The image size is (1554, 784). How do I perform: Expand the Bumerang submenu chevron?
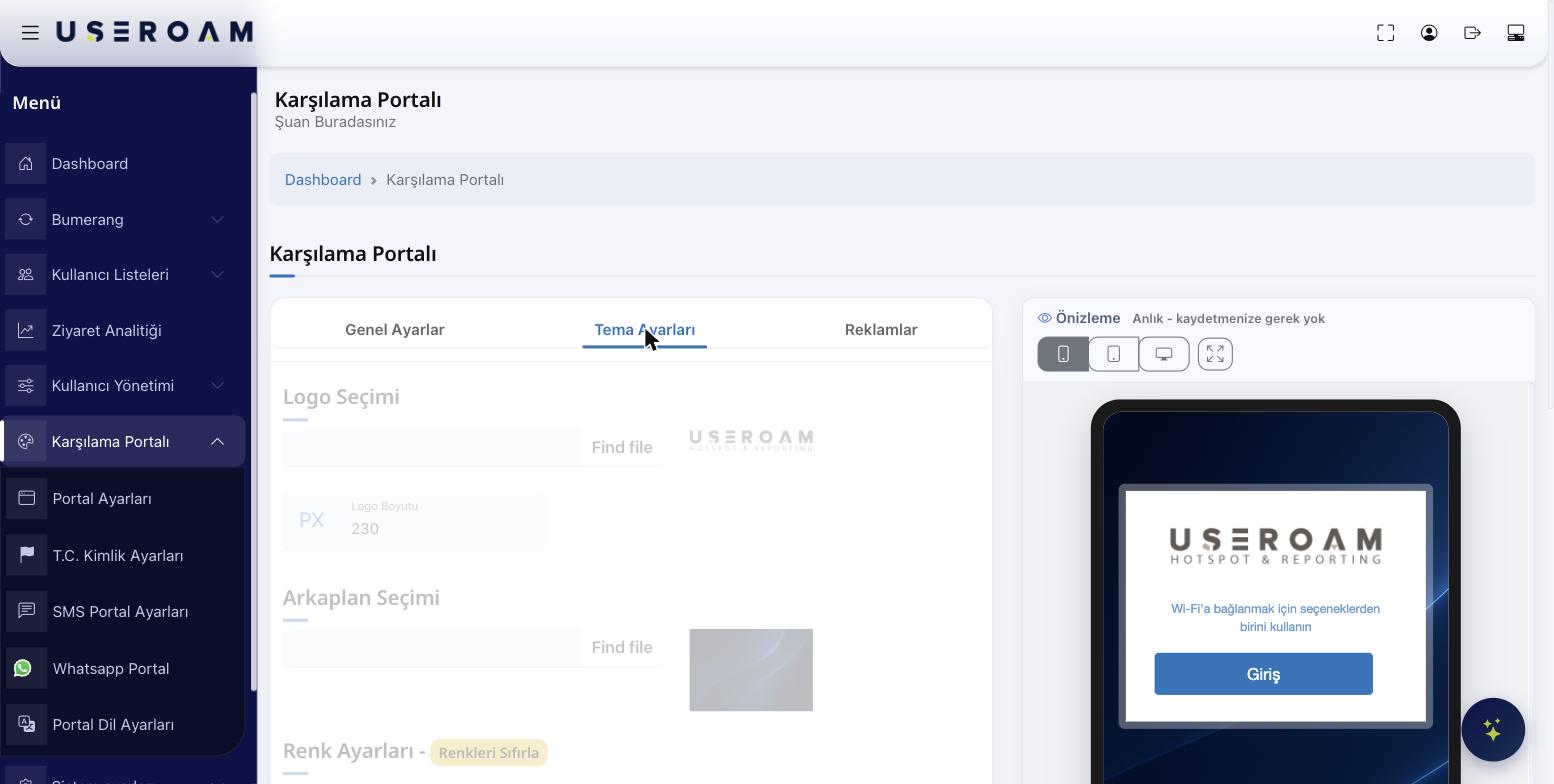(217, 220)
